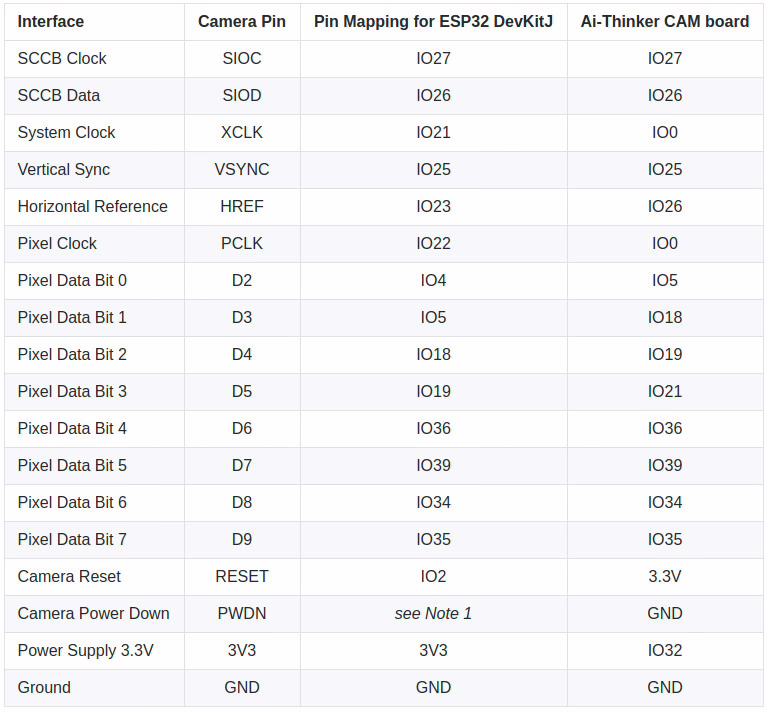The width and height of the screenshot is (768, 712).
Task: Click the IO32 Ai-Thinker board cell
Action: [665, 650]
